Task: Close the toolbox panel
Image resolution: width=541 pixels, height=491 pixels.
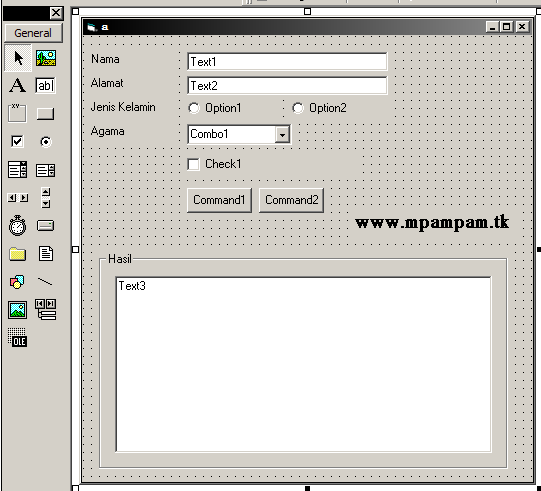Action: tap(56, 13)
